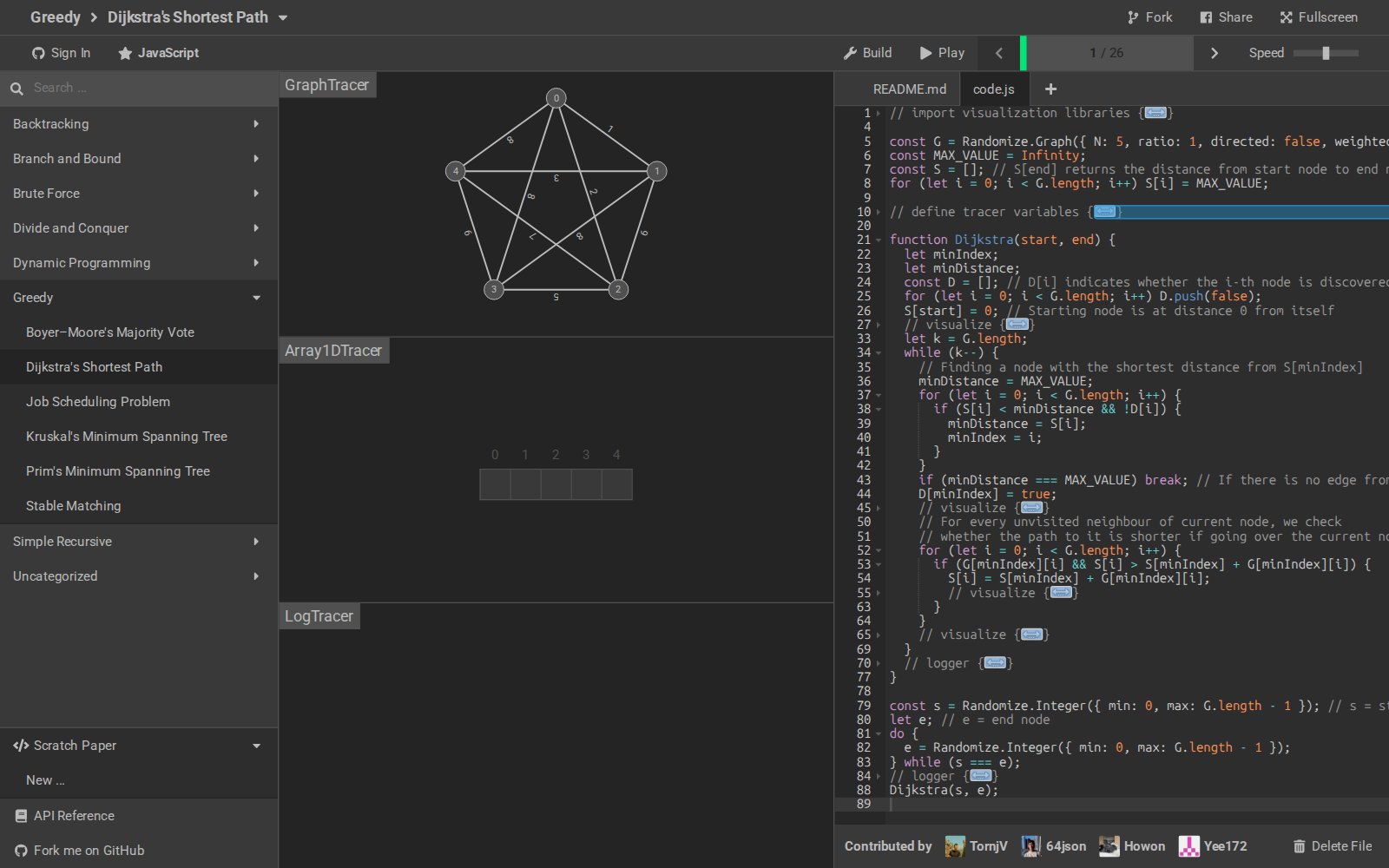Expand folded import libraries code on line 1
Image resolution: width=1389 pixels, height=868 pixels.
pos(1155,113)
